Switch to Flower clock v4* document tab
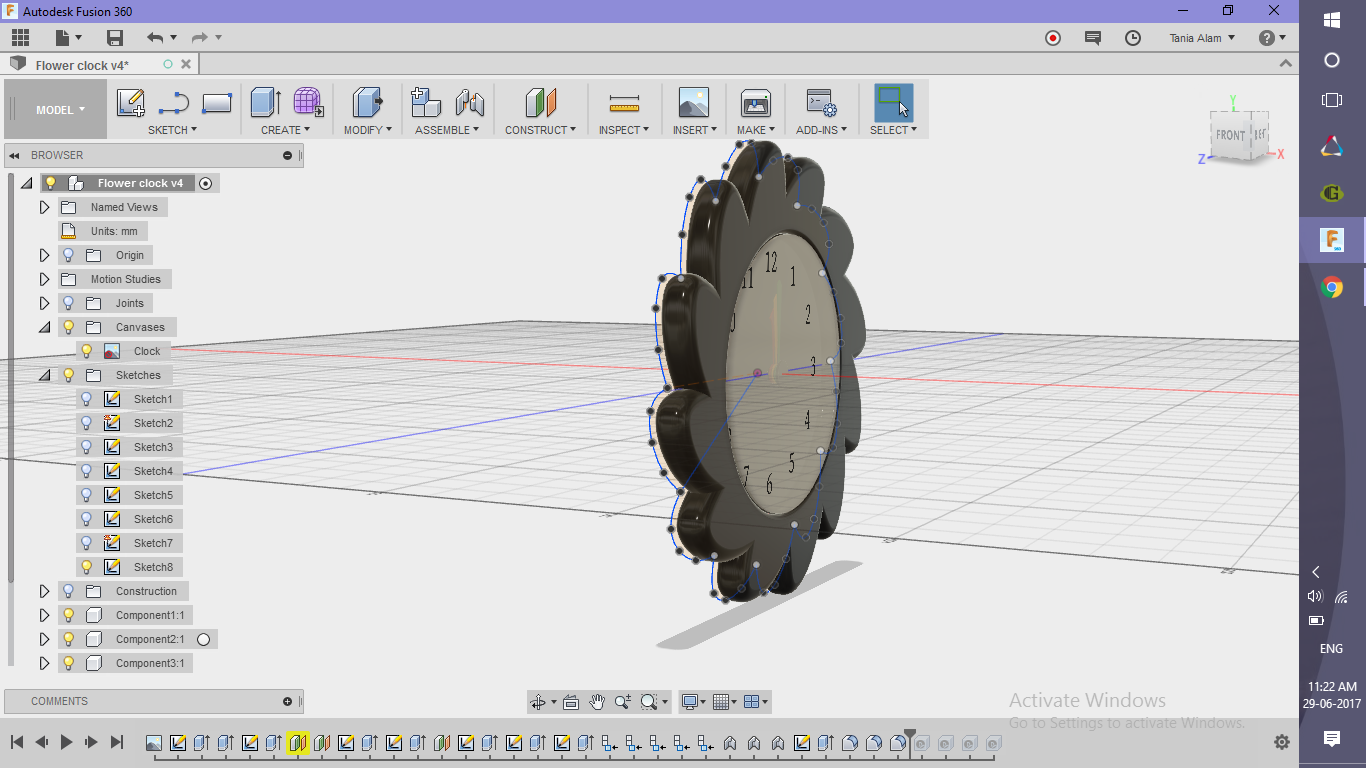The width and height of the screenshot is (1366, 768). click(x=82, y=65)
